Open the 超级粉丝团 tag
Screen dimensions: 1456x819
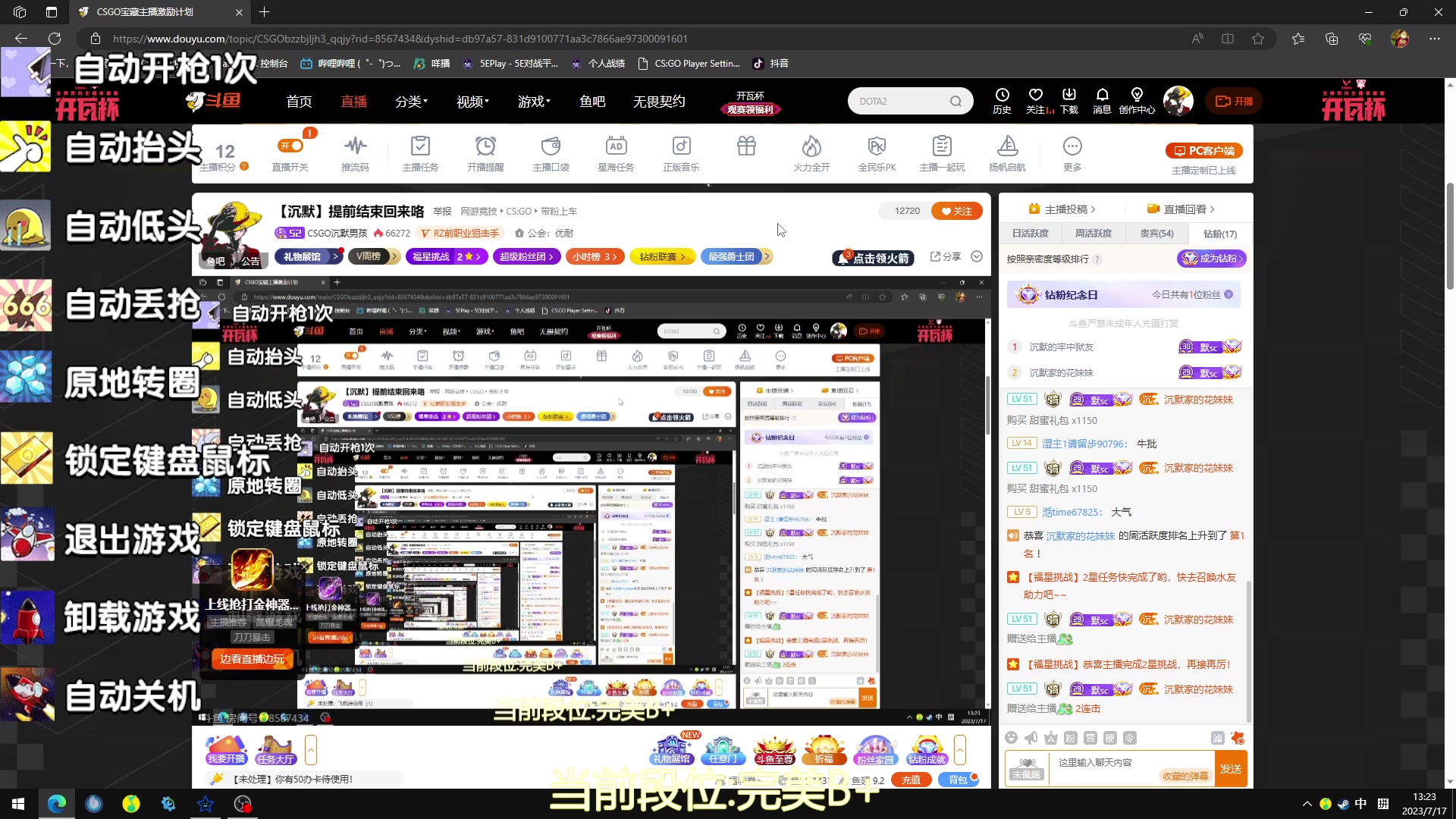[526, 257]
